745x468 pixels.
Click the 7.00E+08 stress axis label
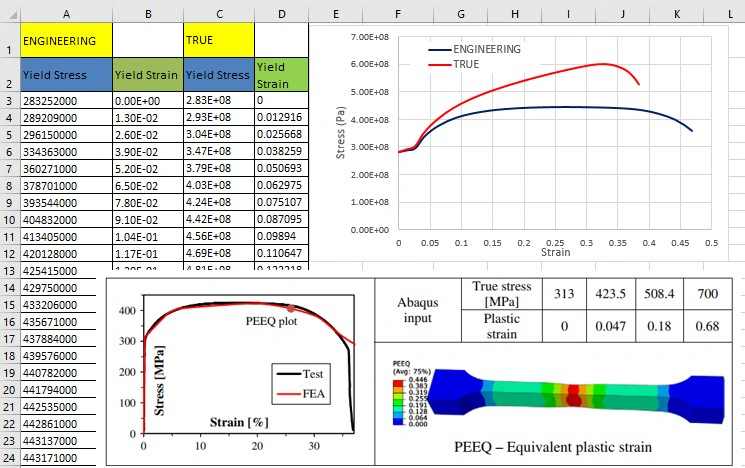370,37
